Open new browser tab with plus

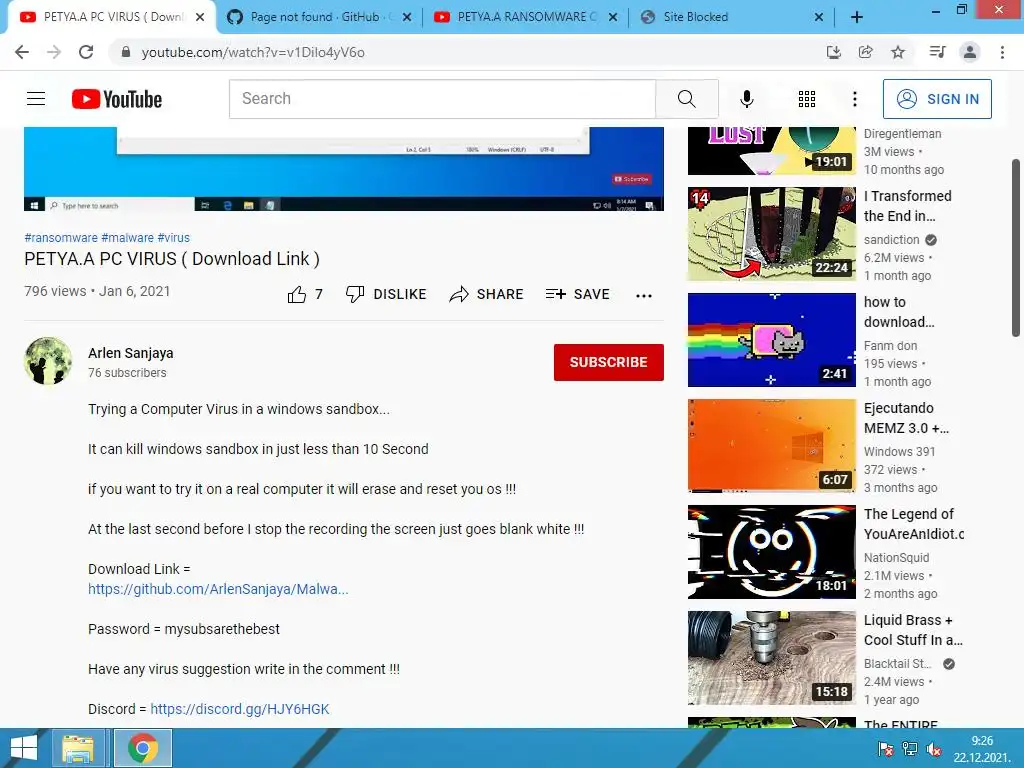(857, 18)
